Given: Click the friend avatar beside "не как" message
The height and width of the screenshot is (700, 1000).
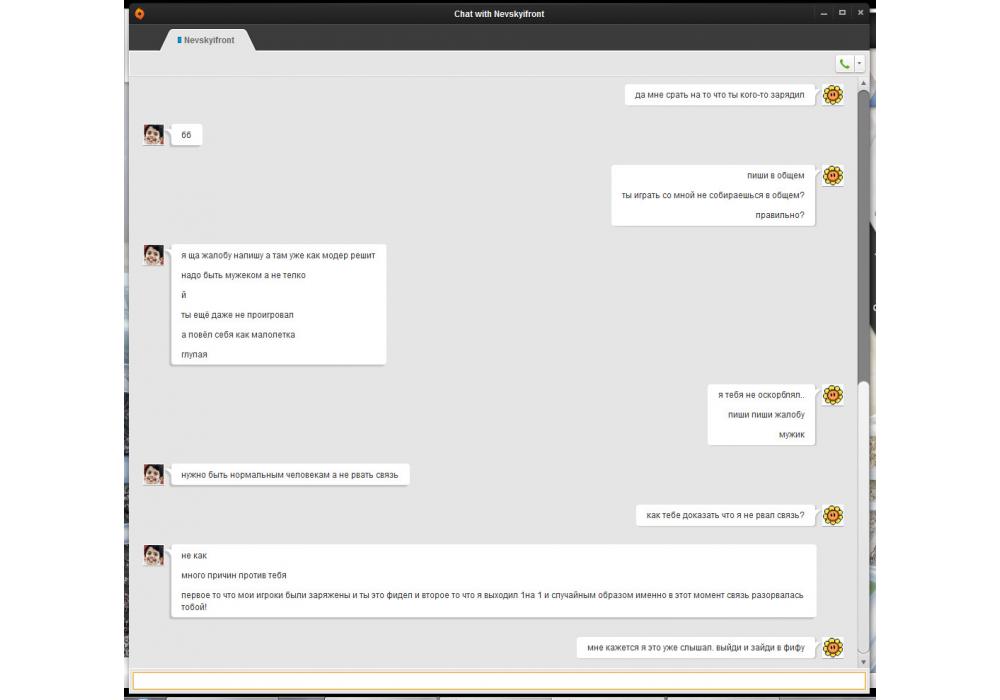Looking at the screenshot, I should (x=154, y=555).
